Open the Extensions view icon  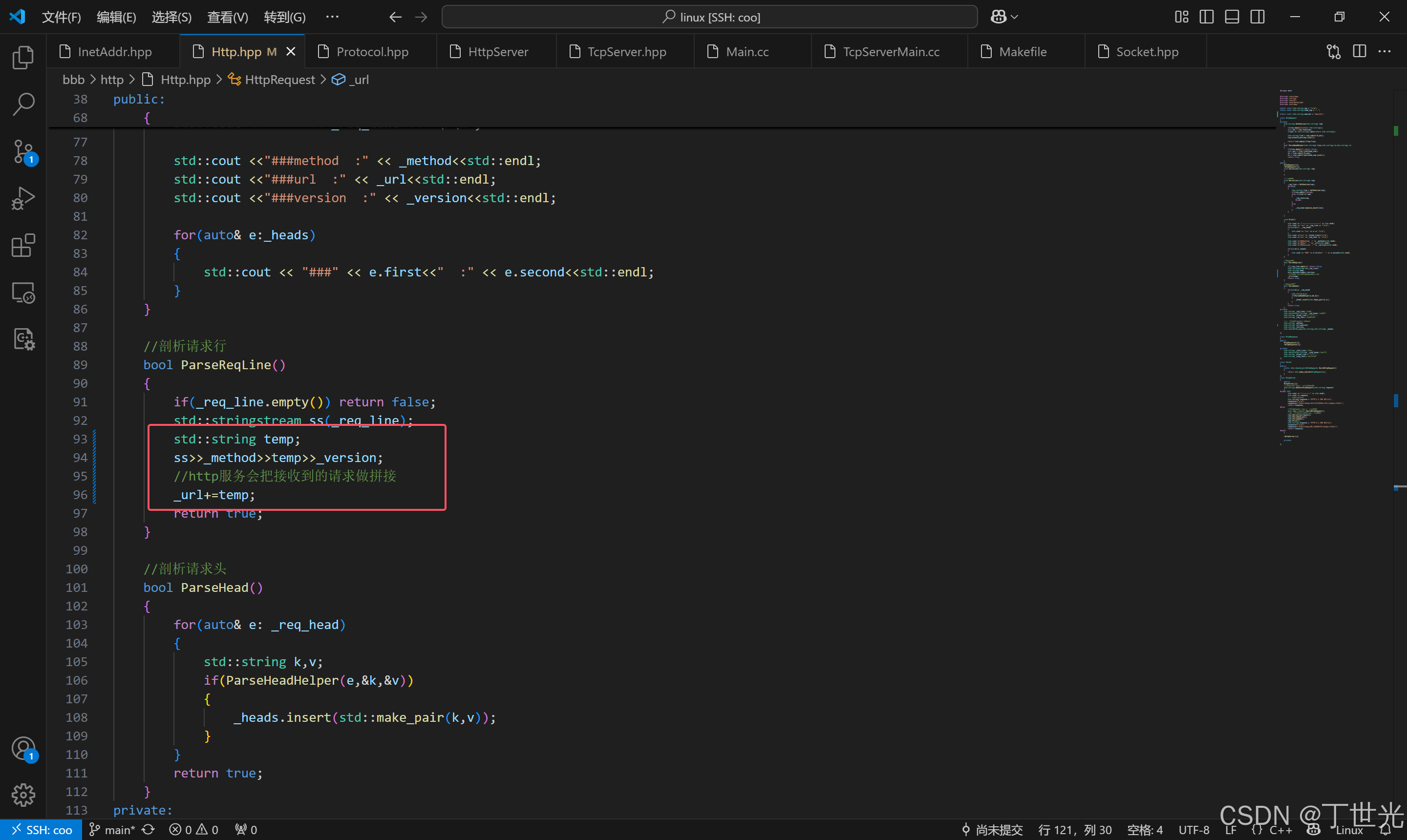coord(22,246)
